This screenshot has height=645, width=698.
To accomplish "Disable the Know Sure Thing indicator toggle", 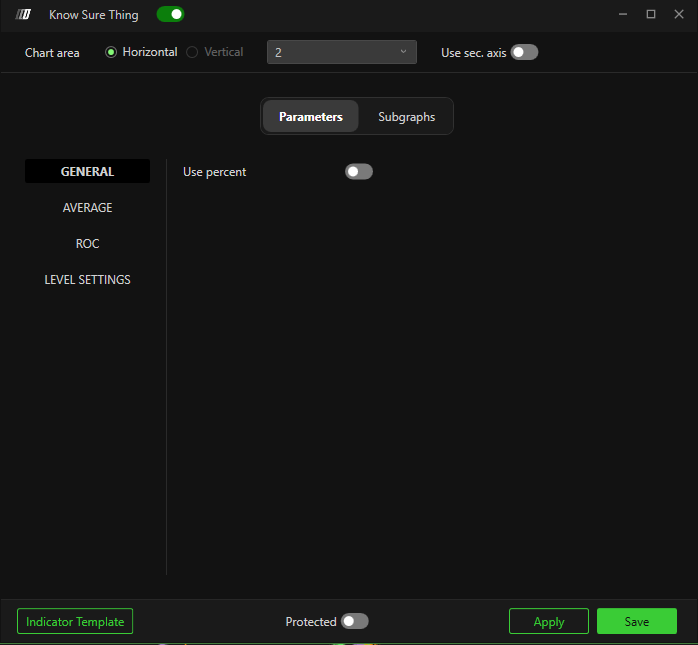I will click(170, 15).
